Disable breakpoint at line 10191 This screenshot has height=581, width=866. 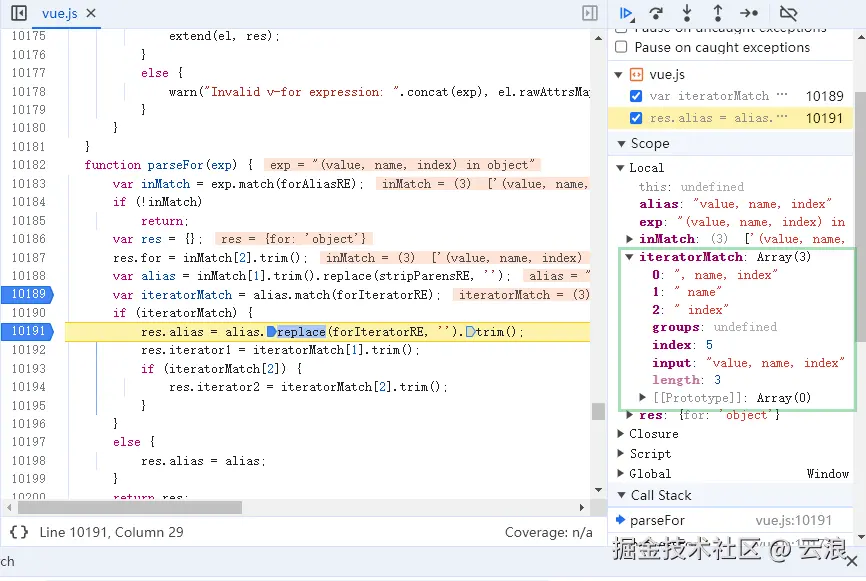(x=636, y=118)
